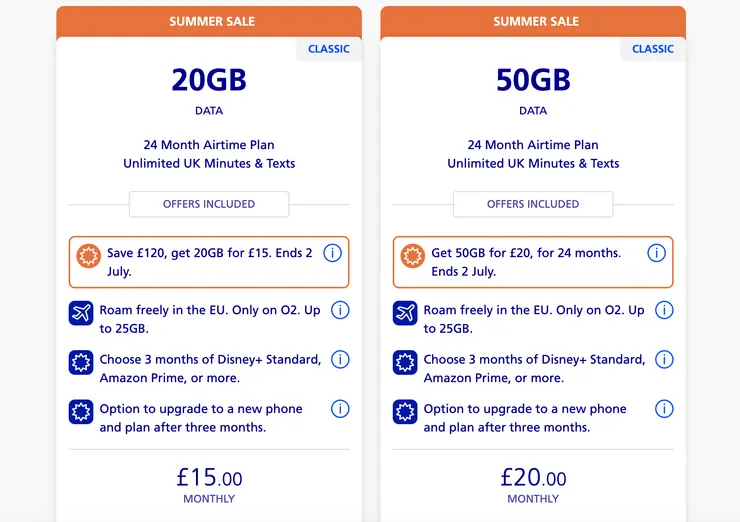Viewport: 740px width, 522px height.
Task: Open info for 50GB for £20 offer
Action: [x=657, y=253]
